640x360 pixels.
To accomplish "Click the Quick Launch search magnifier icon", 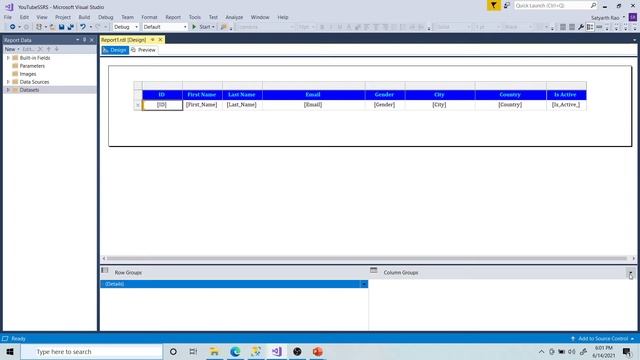I will pos(593,5).
